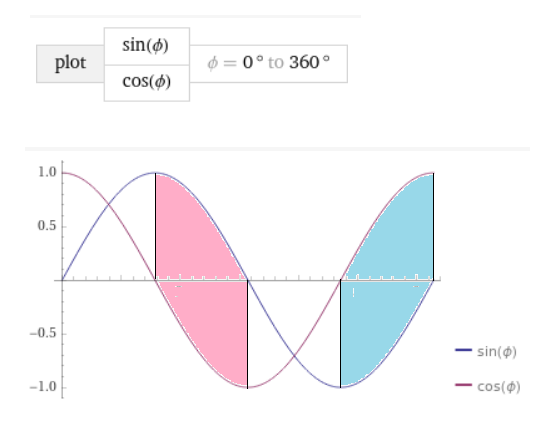
Task: Select the sin(ϕ) input cell
Action: pyautogui.click(x=147, y=46)
